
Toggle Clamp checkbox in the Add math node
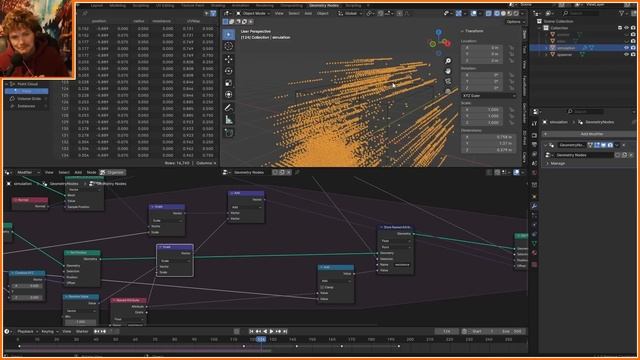(322, 287)
